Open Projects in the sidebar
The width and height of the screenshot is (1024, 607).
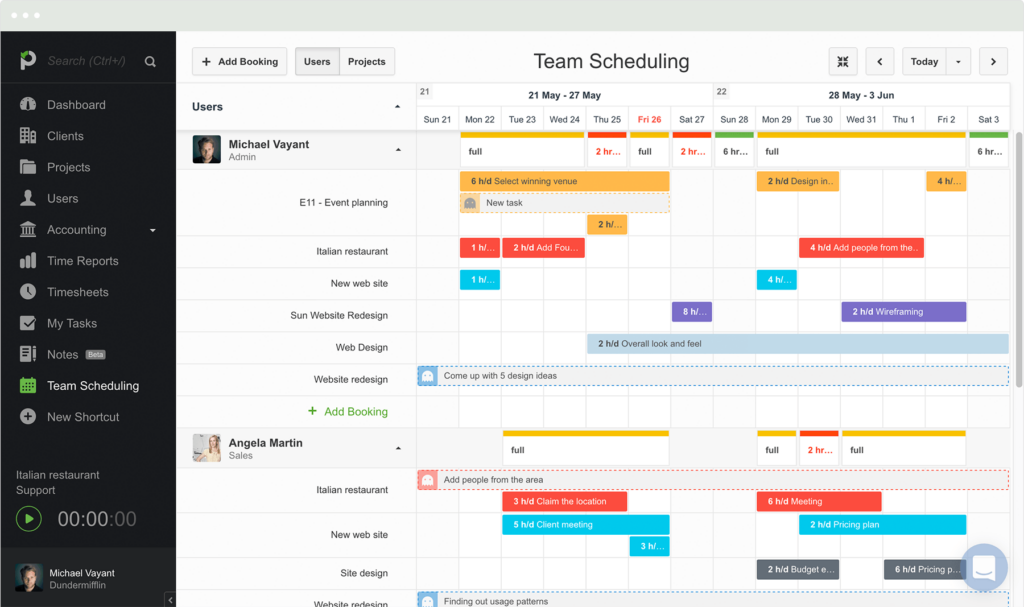click(68, 167)
